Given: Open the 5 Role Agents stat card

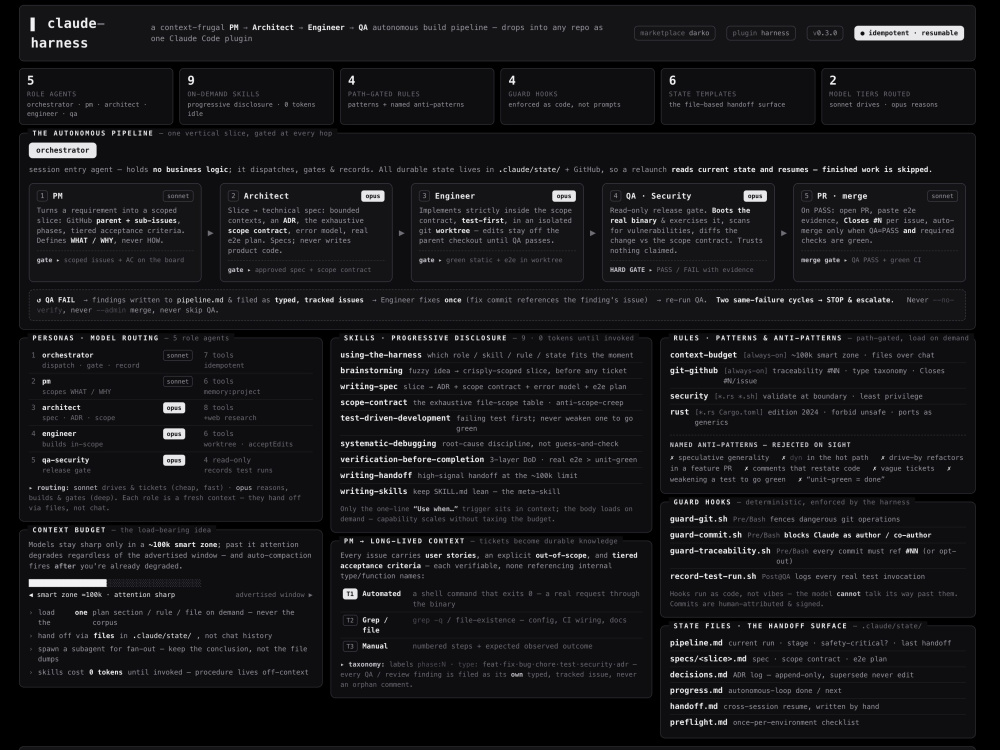Looking at the screenshot, I should (96, 96).
